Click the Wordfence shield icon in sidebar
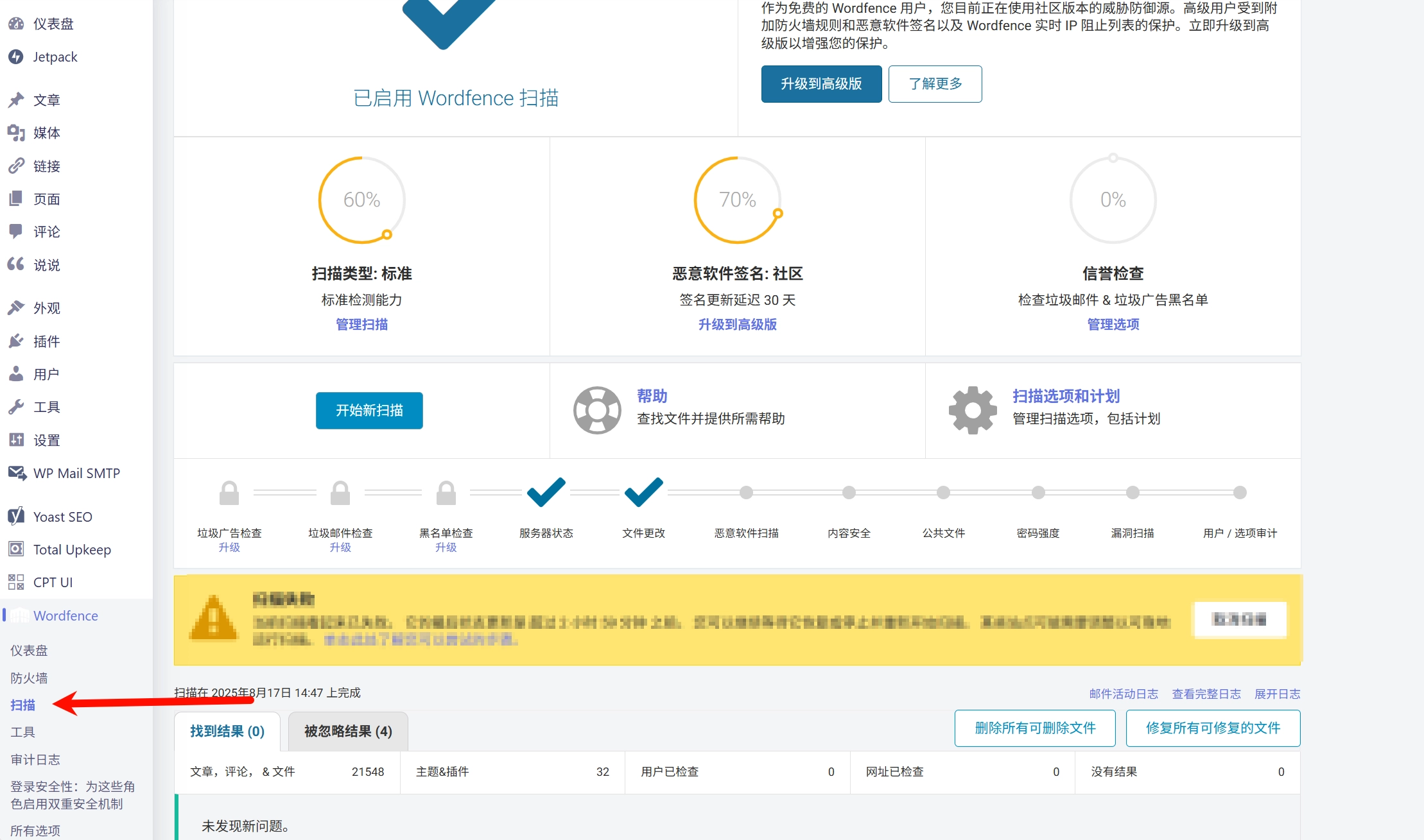 pos(19,615)
